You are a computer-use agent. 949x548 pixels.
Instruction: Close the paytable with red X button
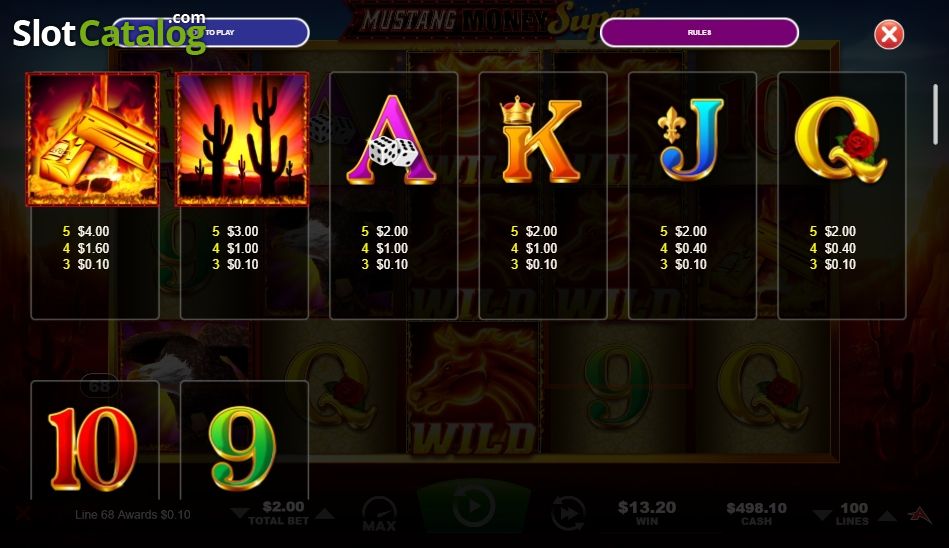tap(888, 35)
